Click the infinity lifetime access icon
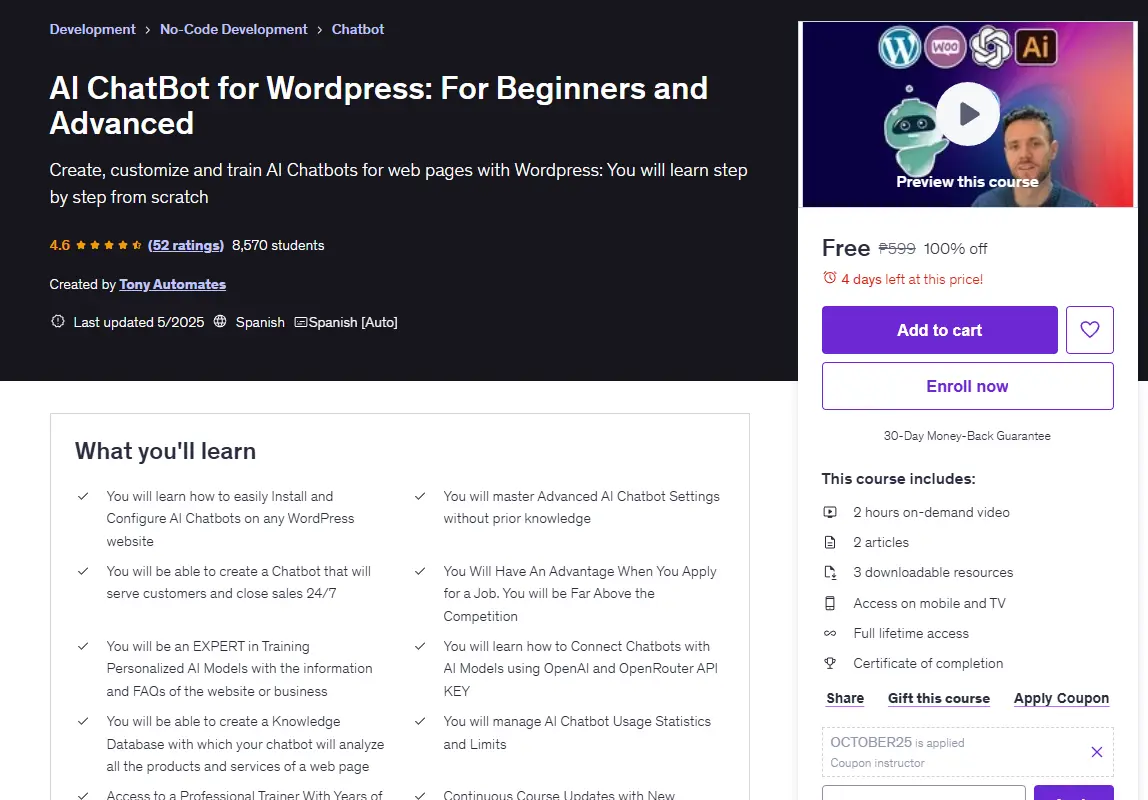1148x800 pixels. (830, 633)
